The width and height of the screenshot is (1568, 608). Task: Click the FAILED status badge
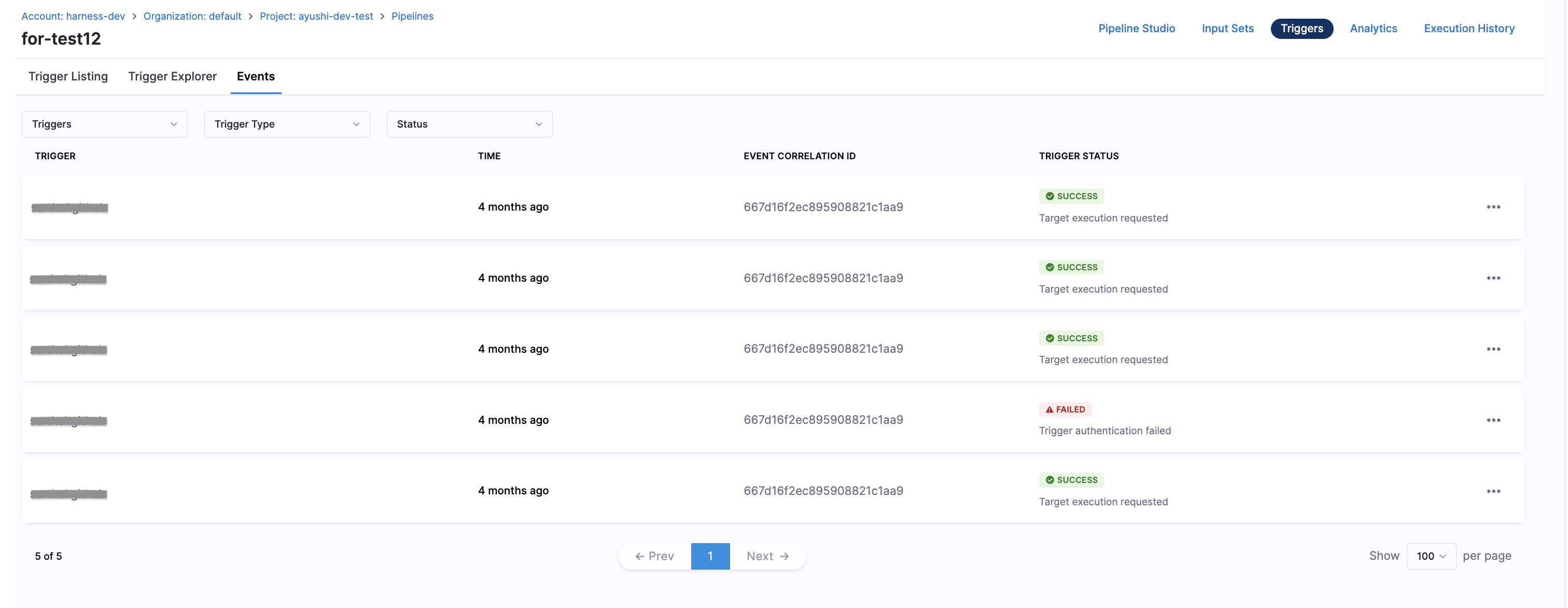[1065, 409]
